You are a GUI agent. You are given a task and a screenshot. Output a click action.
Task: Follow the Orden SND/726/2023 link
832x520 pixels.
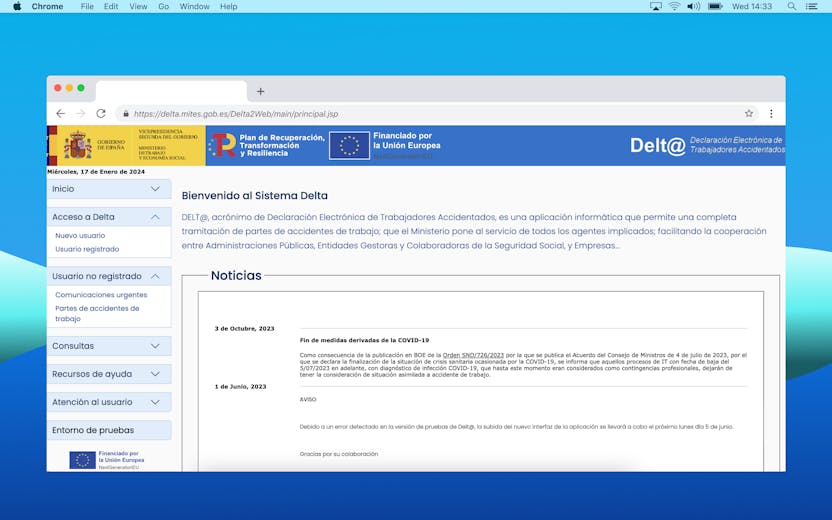tap(473, 355)
